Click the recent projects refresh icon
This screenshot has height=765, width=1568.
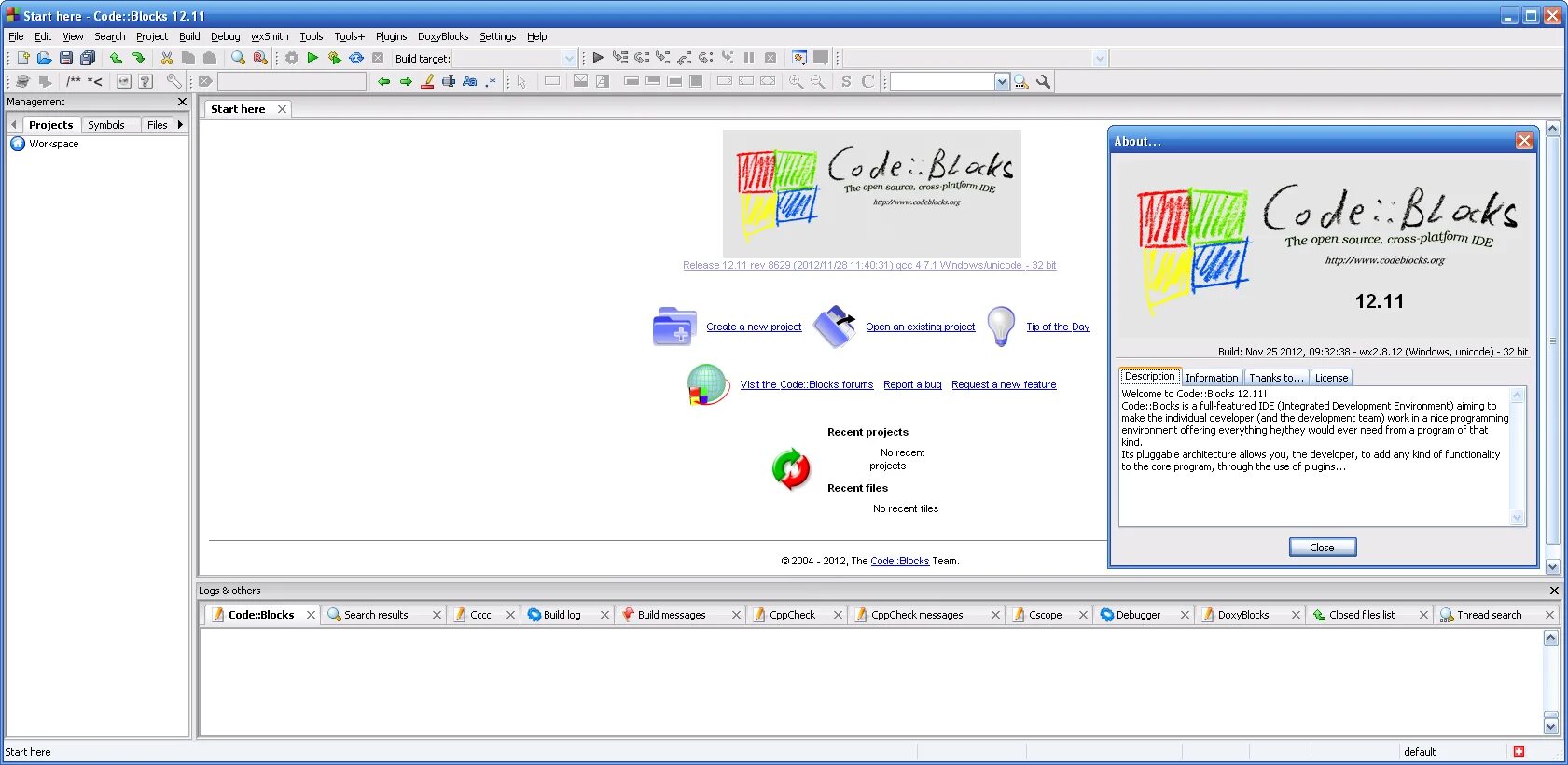(791, 468)
